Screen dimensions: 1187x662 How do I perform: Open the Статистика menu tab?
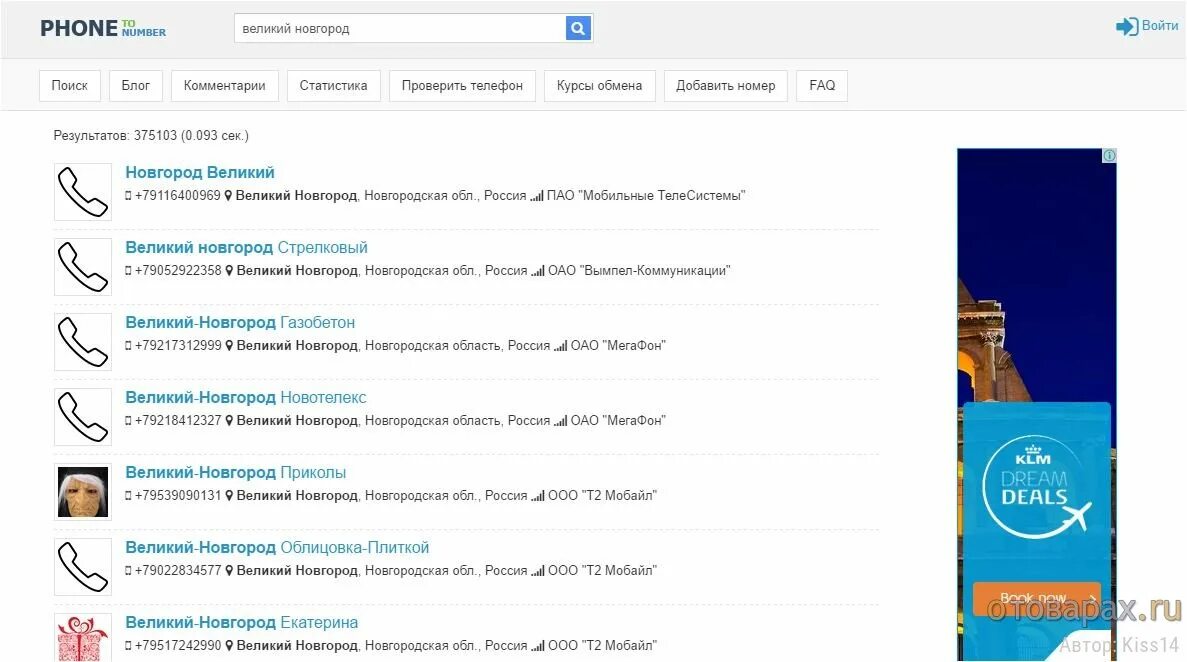(333, 86)
